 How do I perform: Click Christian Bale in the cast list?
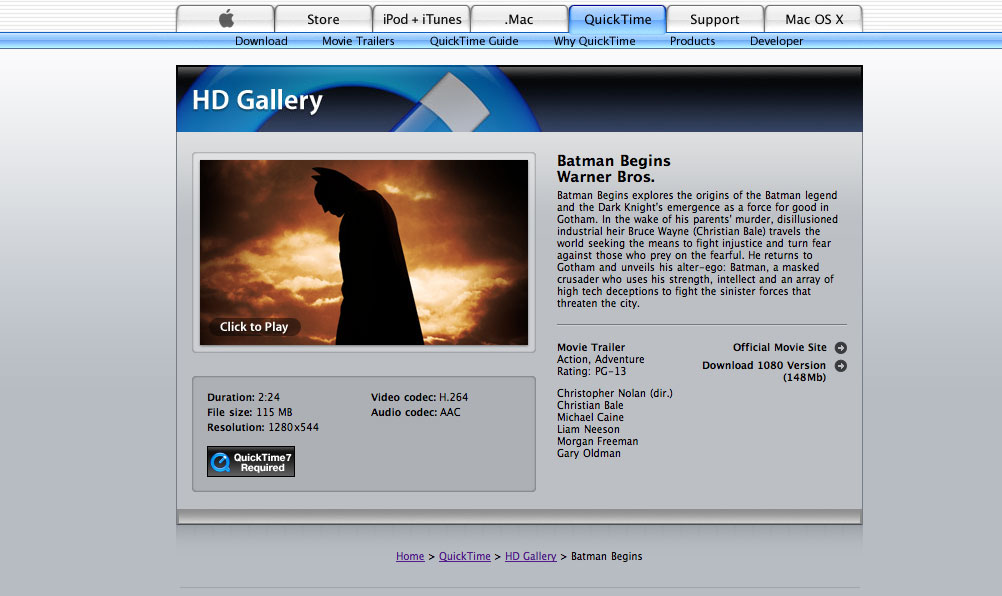590,406
